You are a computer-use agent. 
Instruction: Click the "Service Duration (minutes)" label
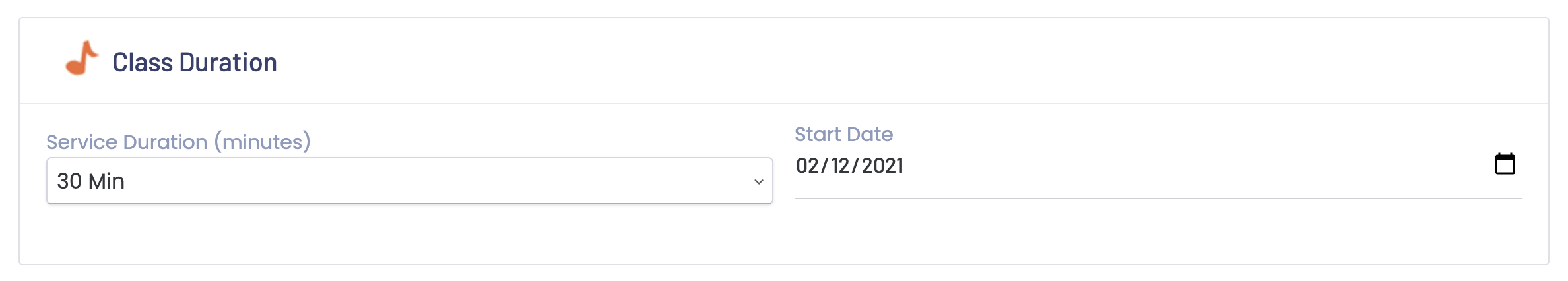178,142
